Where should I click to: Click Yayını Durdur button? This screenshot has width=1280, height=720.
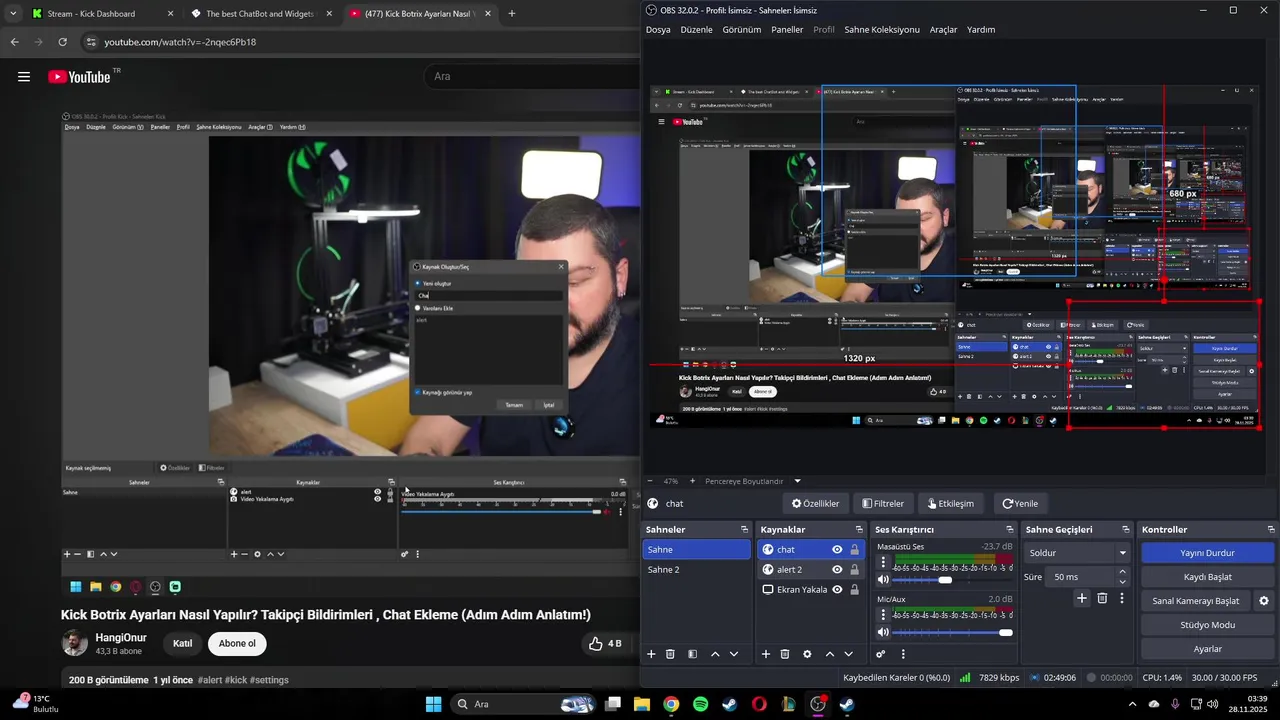[1207, 553]
